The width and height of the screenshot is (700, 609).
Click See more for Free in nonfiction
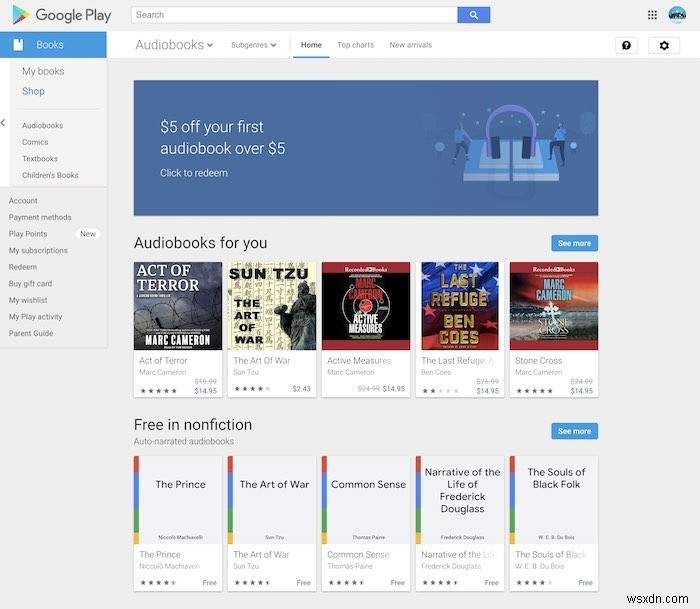pos(574,431)
